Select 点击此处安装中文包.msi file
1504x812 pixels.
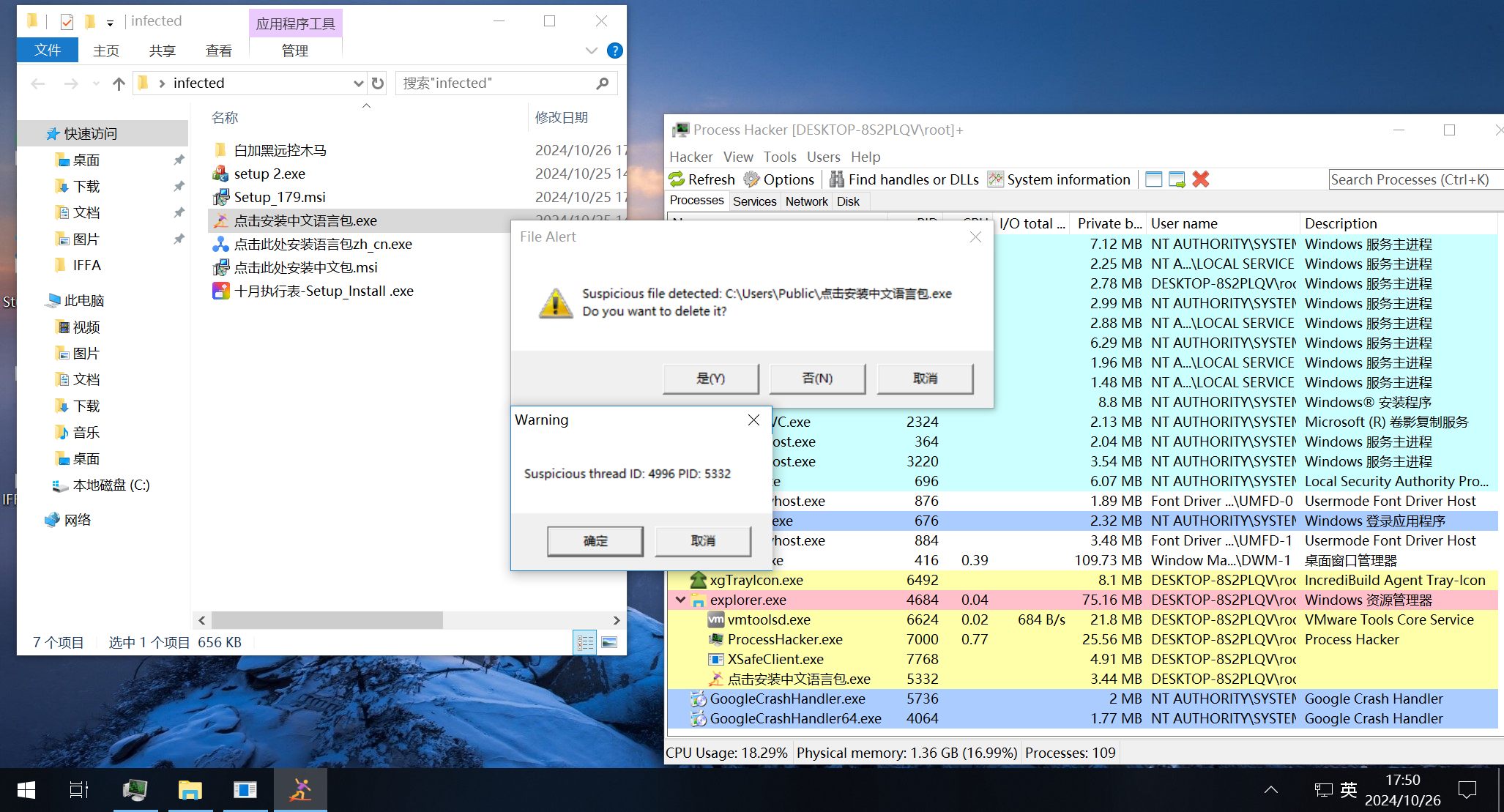(x=305, y=267)
